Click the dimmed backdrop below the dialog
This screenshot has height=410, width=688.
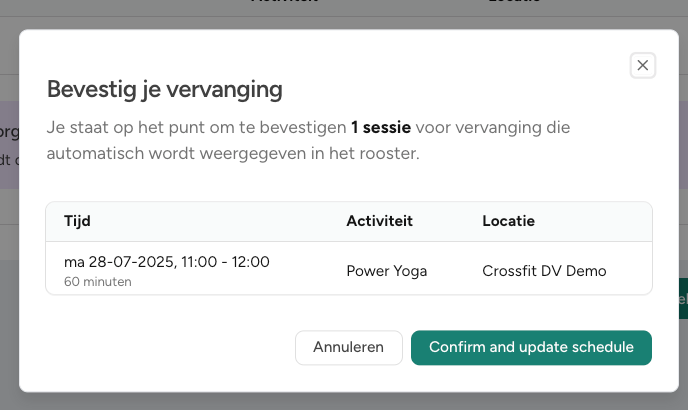pyautogui.click(x=344, y=402)
